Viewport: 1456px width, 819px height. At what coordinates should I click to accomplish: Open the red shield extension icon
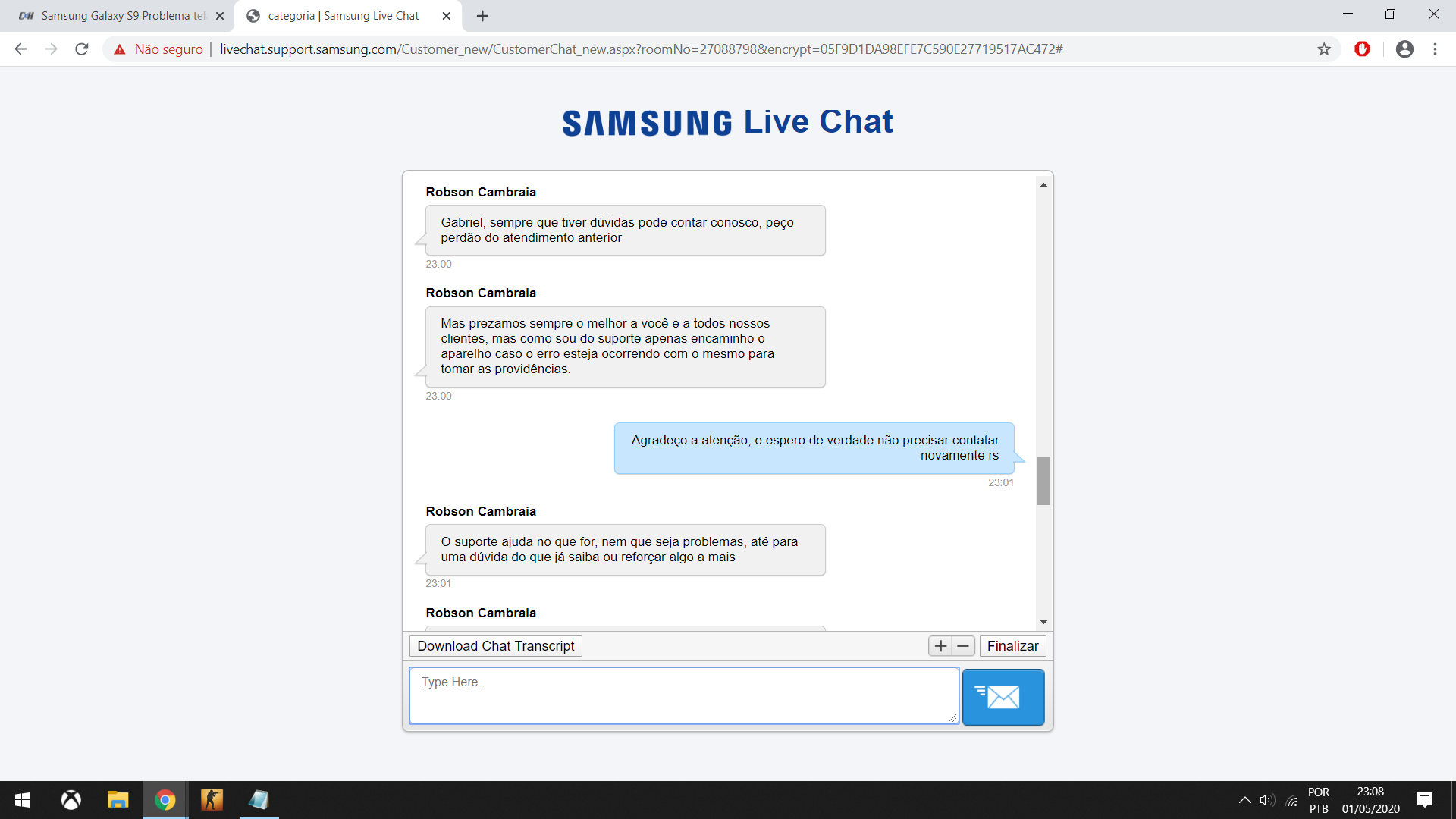[1362, 49]
